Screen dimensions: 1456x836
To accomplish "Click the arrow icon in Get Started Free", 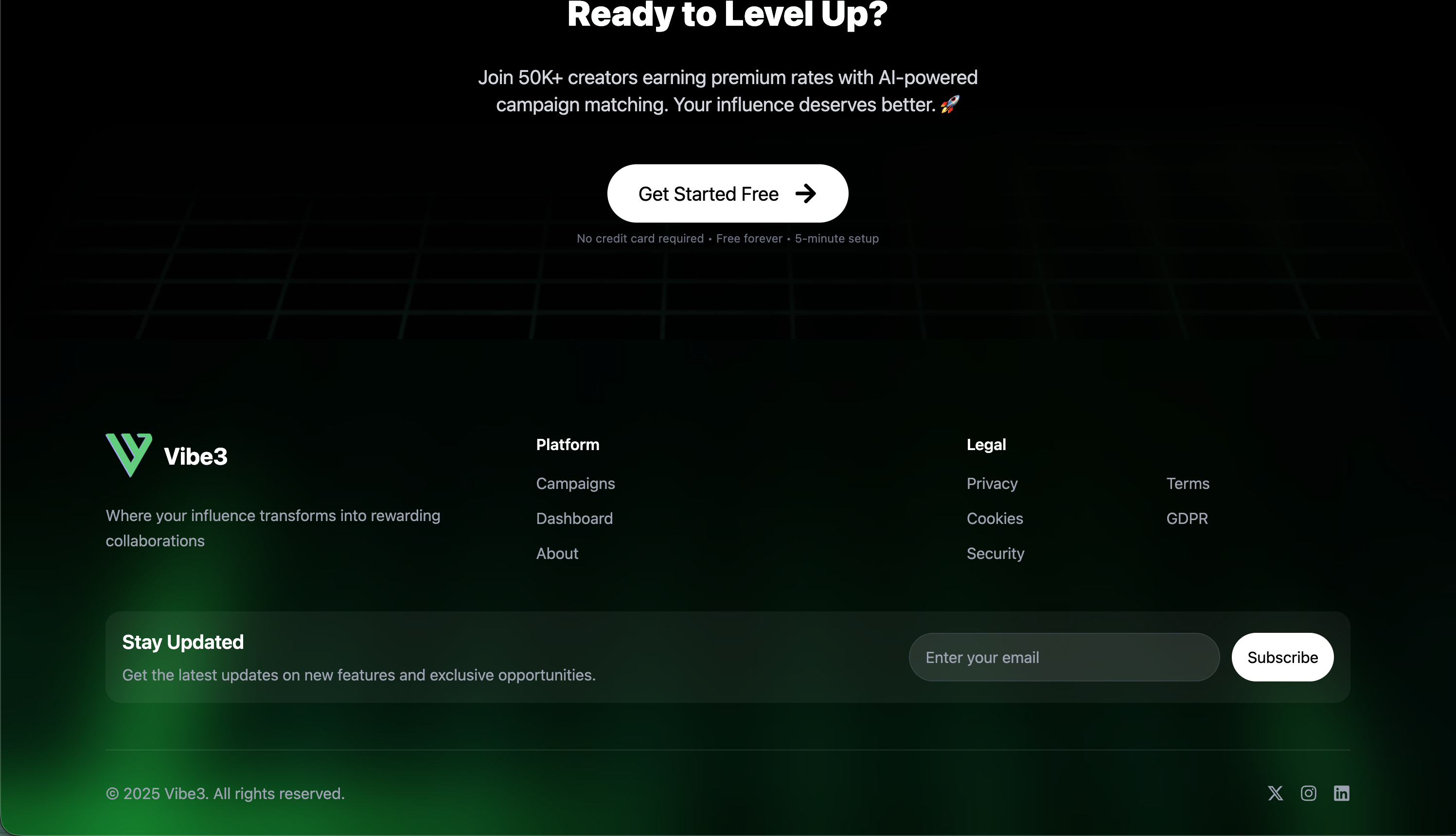I will [x=805, y=193].
